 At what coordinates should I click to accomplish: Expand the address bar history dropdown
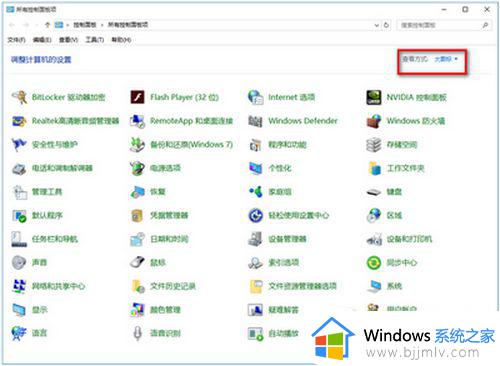pyautogui.click(x=376, y=25)
